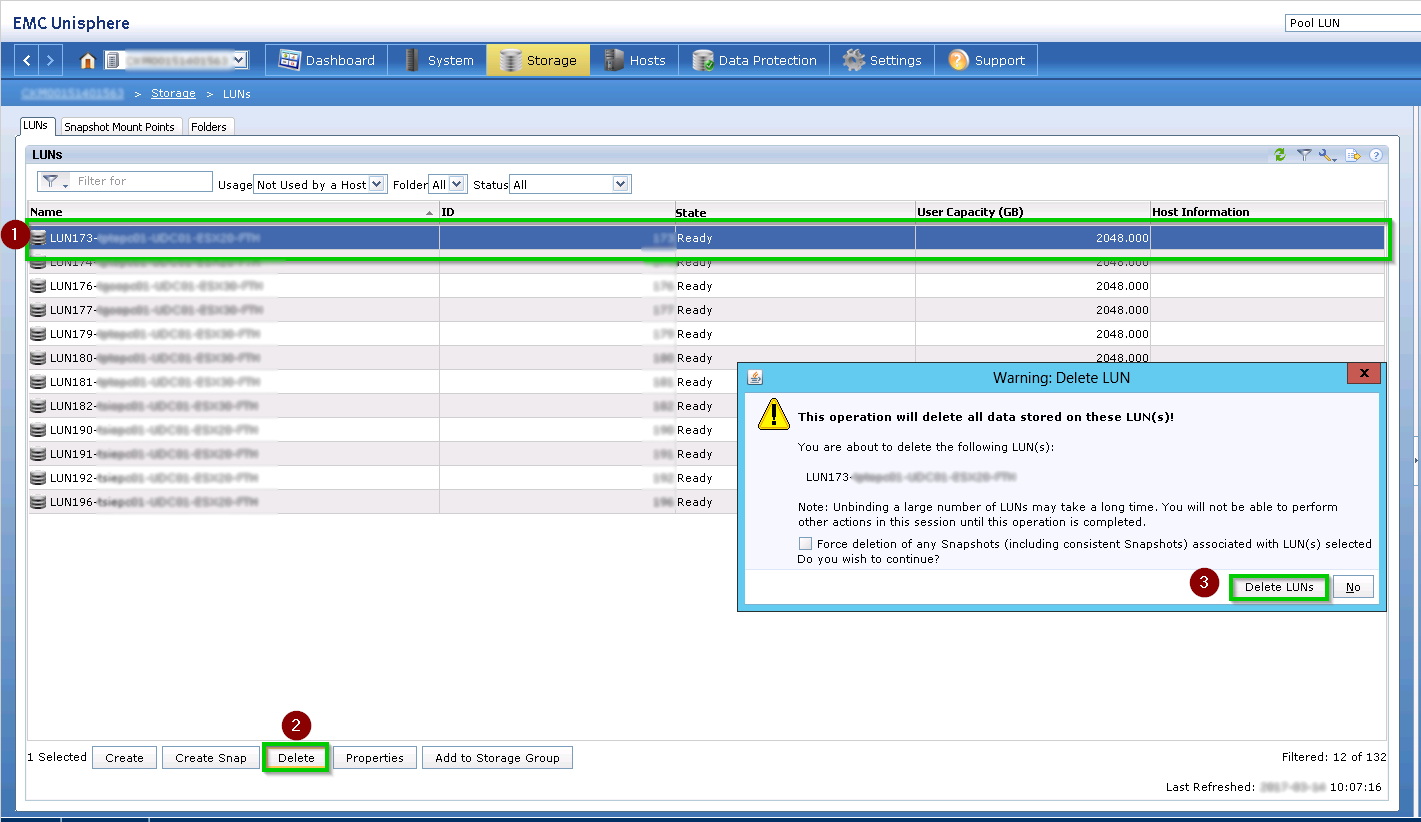This screenshot has height=822, width=1421.
Task: Enable Force deletion of any Snapshots checkbox
Action: (805, 543)
